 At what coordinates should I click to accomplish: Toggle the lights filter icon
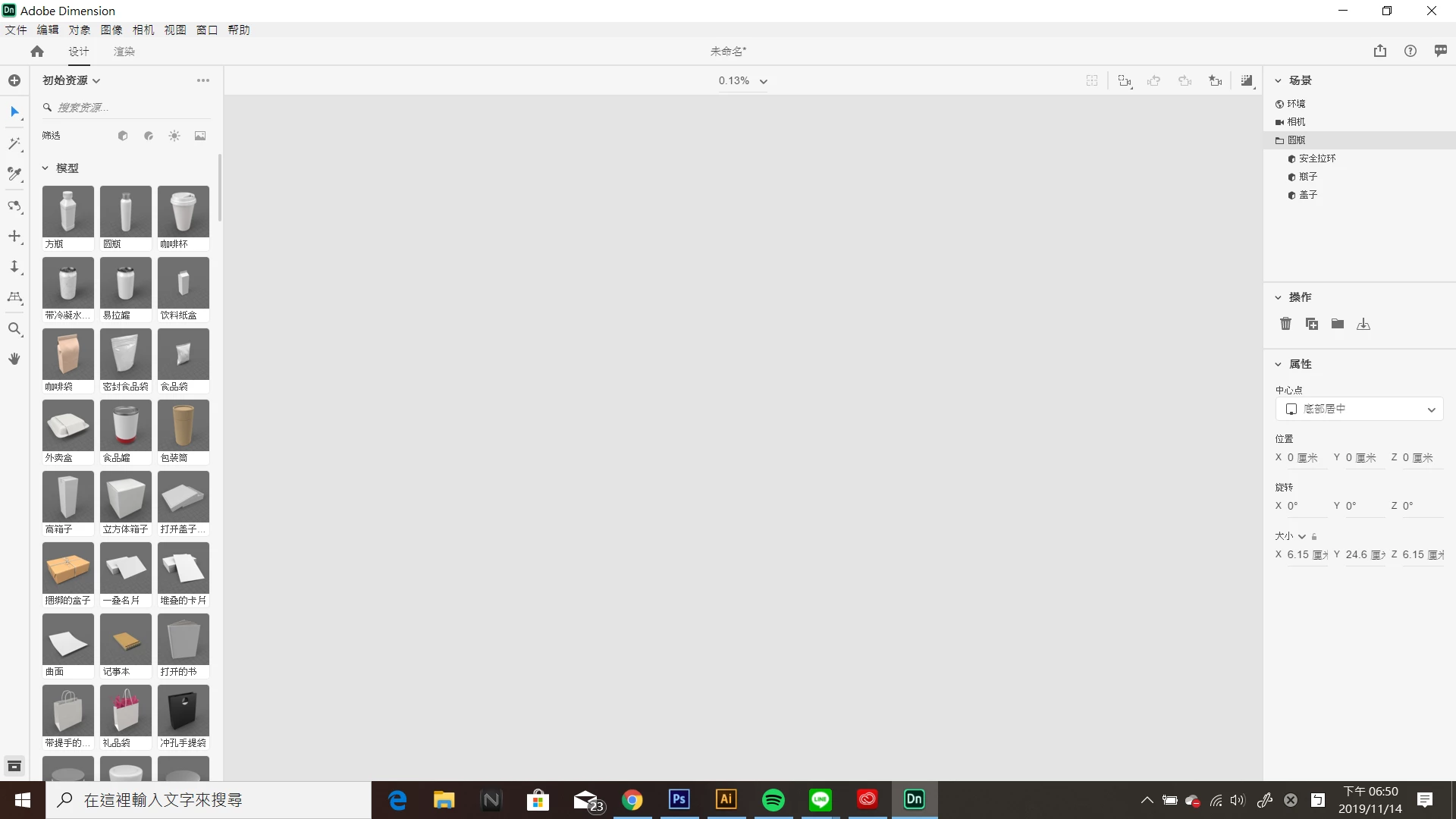click(174, 136)
